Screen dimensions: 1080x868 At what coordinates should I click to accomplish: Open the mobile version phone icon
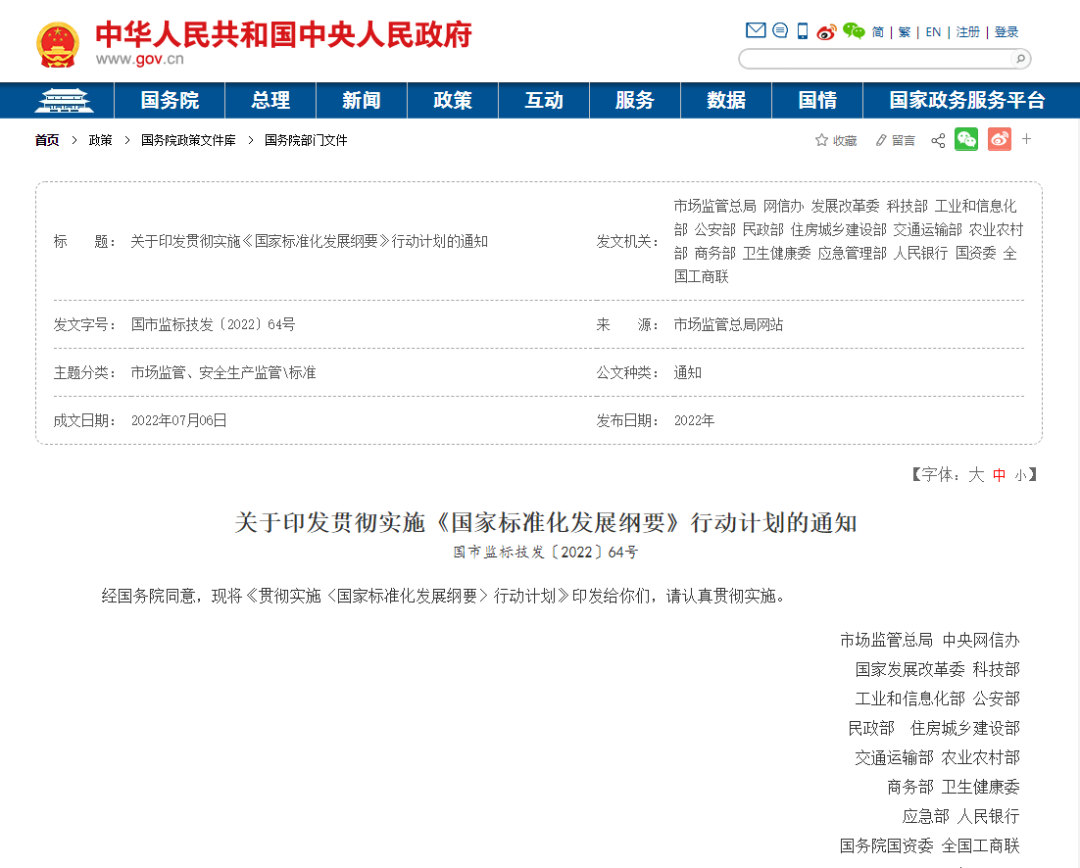point(802,31)
